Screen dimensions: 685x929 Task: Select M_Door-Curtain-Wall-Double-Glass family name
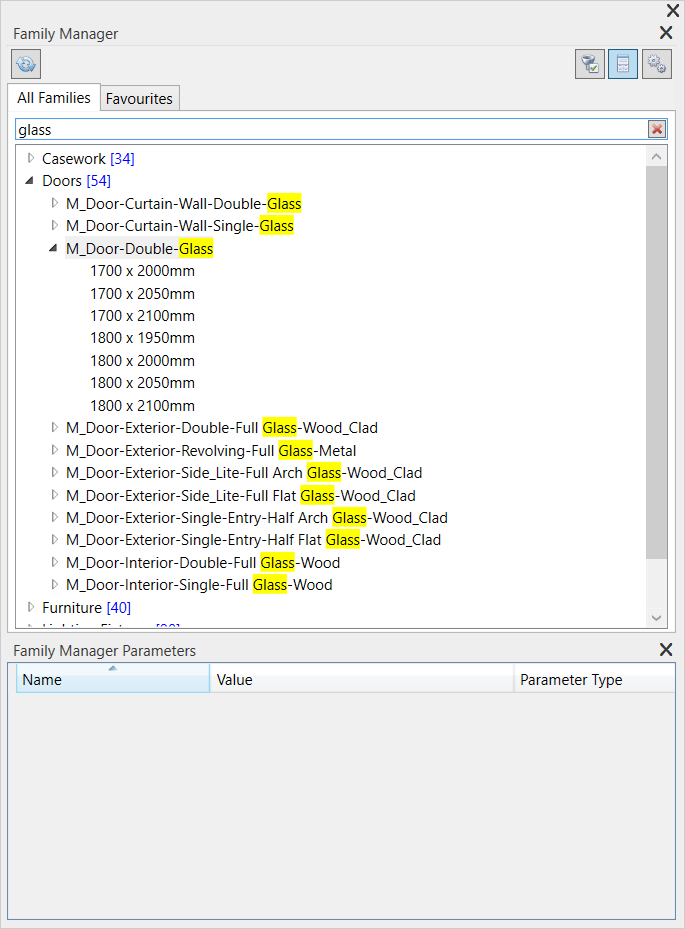tap(184, 204)
